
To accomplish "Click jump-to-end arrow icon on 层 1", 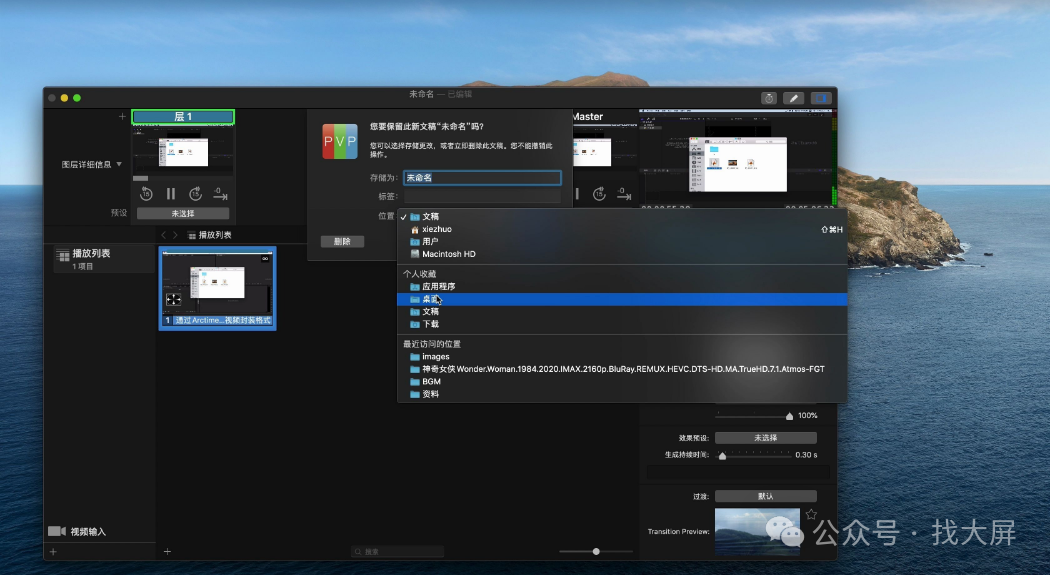I will (x=221, y=195).
